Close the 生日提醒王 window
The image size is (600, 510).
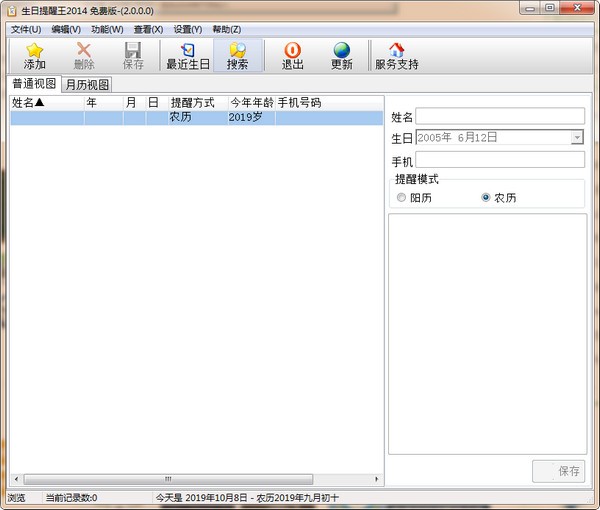tap(577, 8)
